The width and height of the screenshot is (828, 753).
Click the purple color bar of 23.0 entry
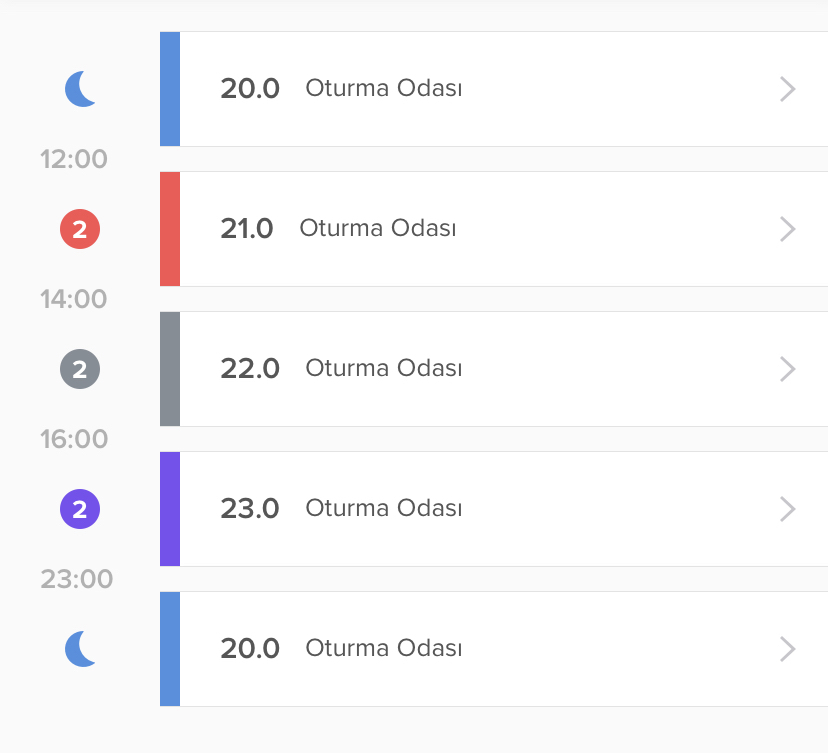click(x=170, y=509)
